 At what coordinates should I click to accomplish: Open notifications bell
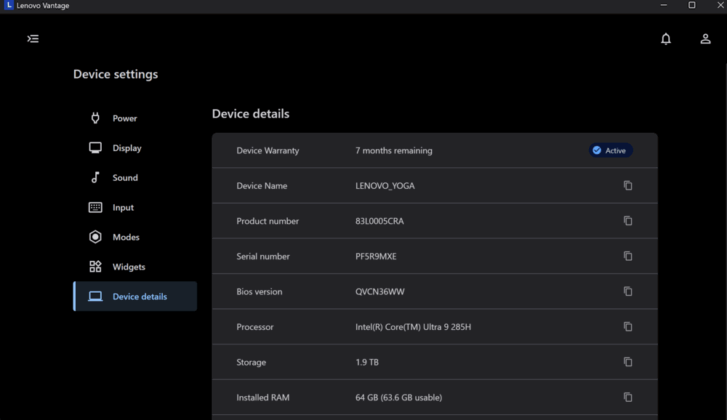coord(666,39)
